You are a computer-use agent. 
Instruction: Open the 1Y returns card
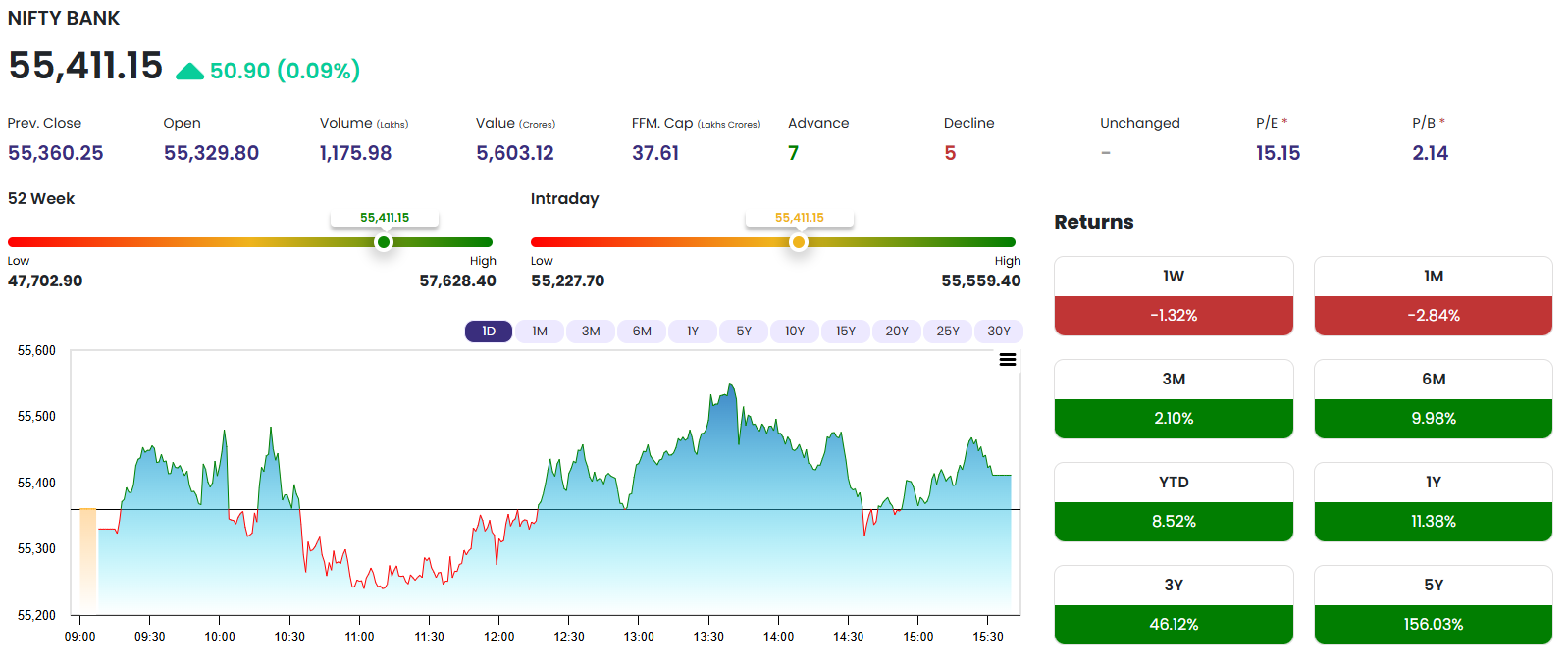pyautogui.click(x=1434, y=502)
